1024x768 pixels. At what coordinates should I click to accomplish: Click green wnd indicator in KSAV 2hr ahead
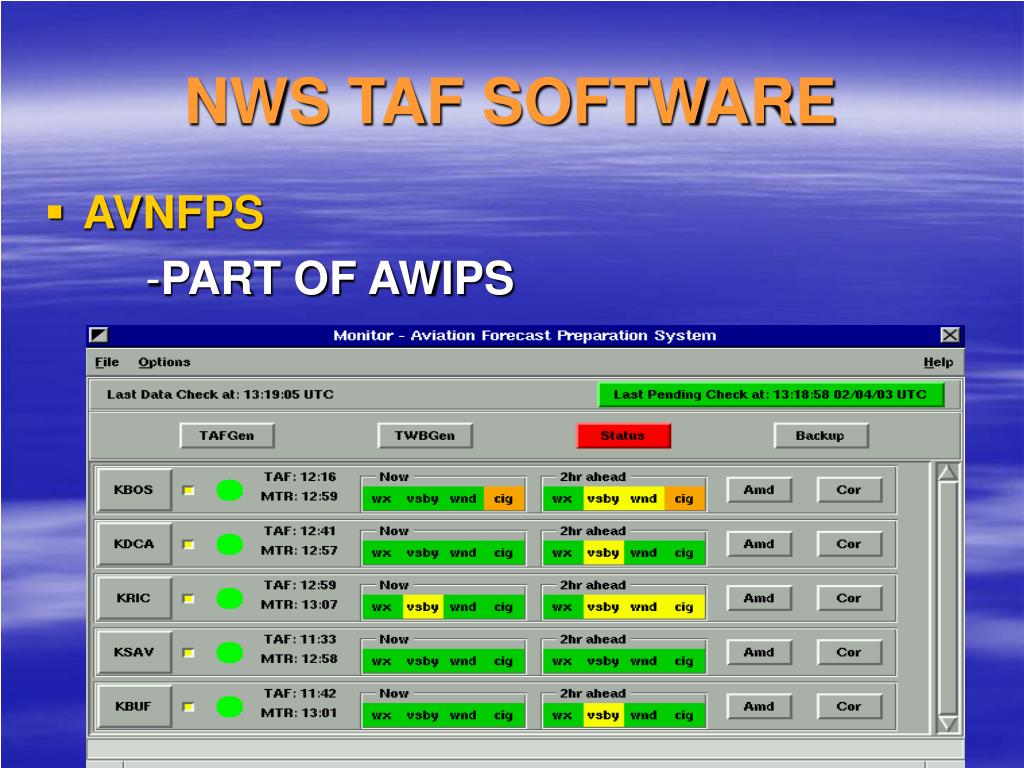(x=644, y=662)
